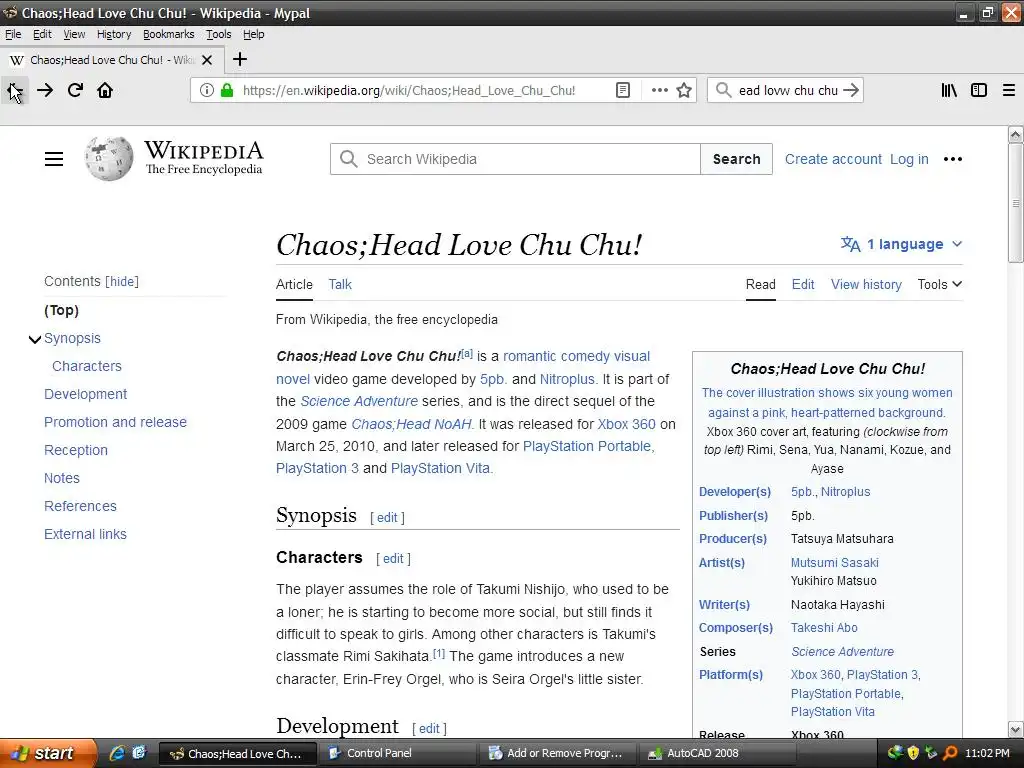Click the Wikipedia globe logo

coord(108,159)
